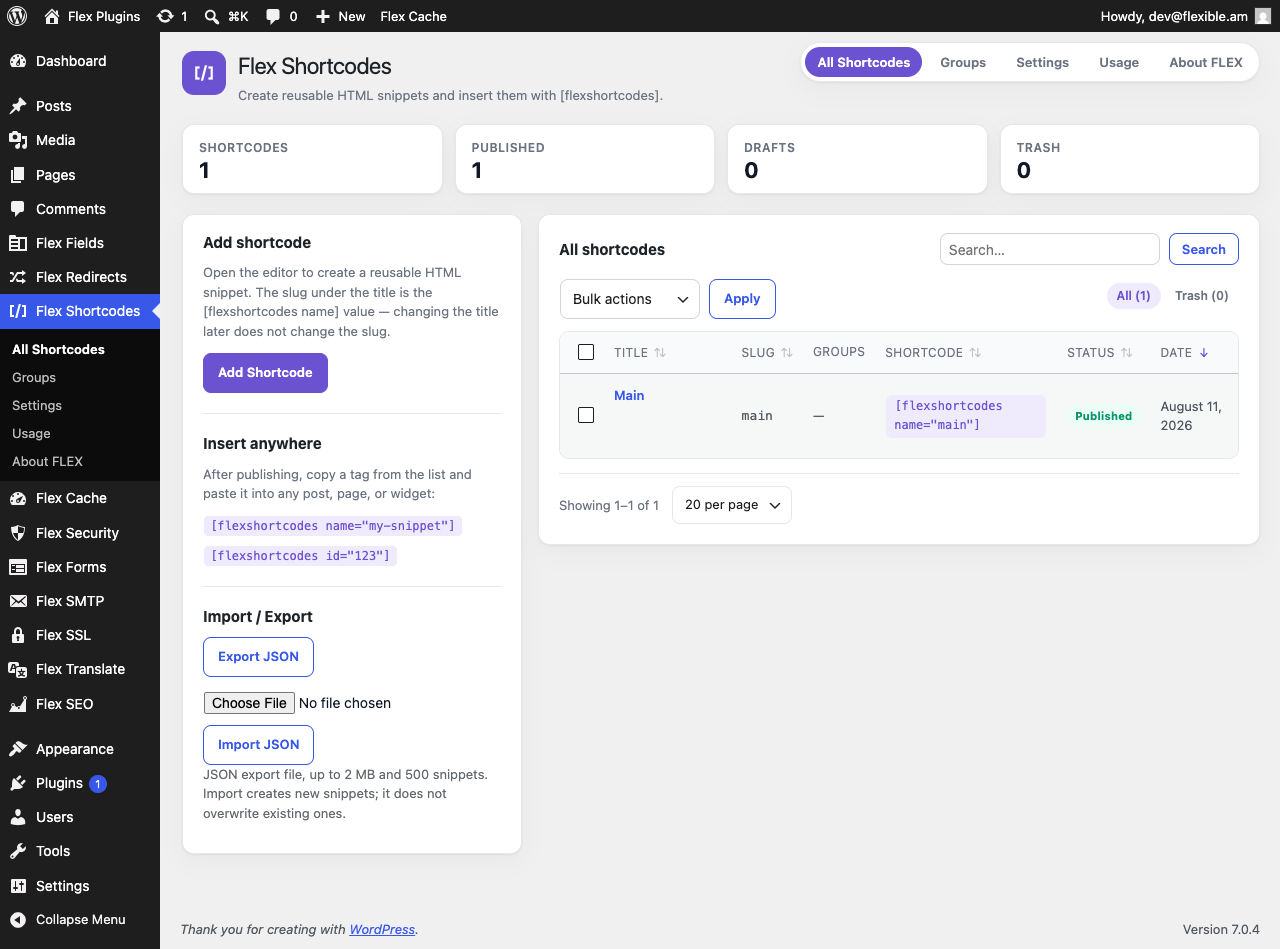Sort table by Status column

(1100, 353)
